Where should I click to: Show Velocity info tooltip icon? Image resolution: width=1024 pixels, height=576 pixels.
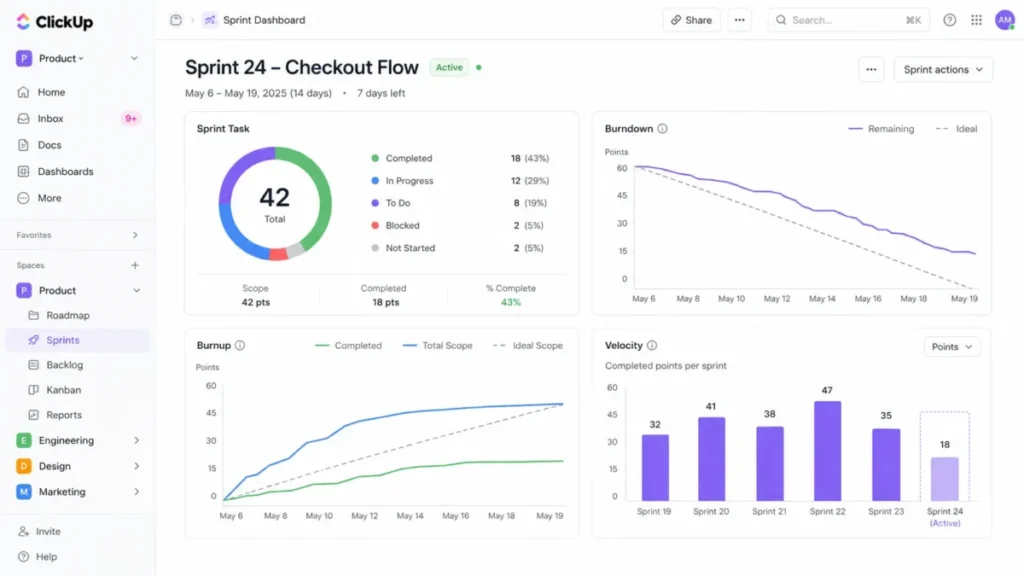click(652, 345)
